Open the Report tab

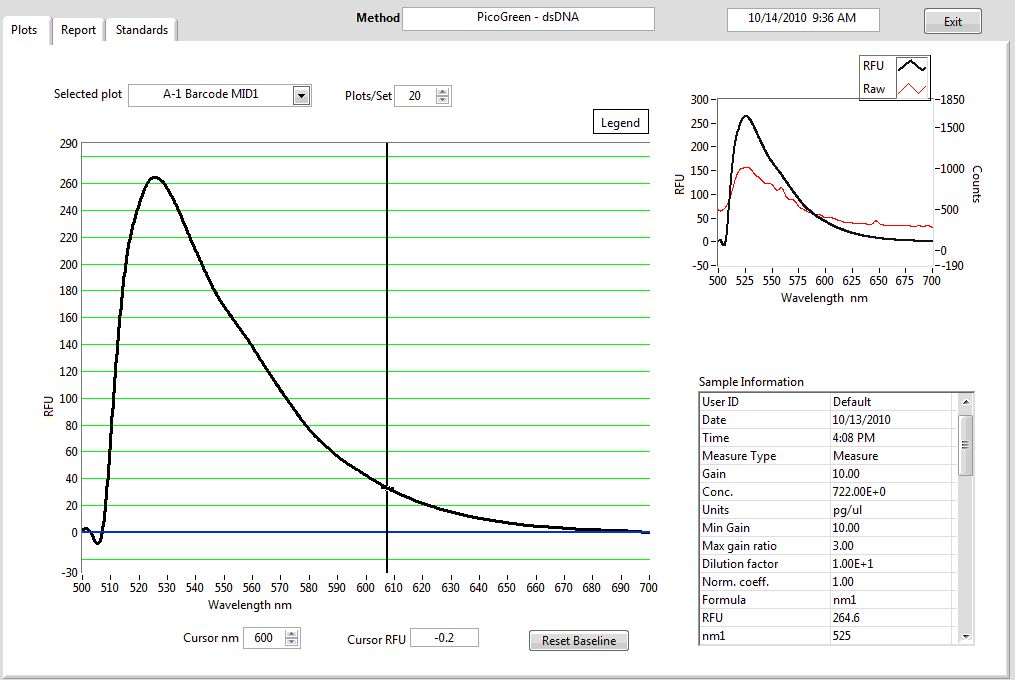78,30
